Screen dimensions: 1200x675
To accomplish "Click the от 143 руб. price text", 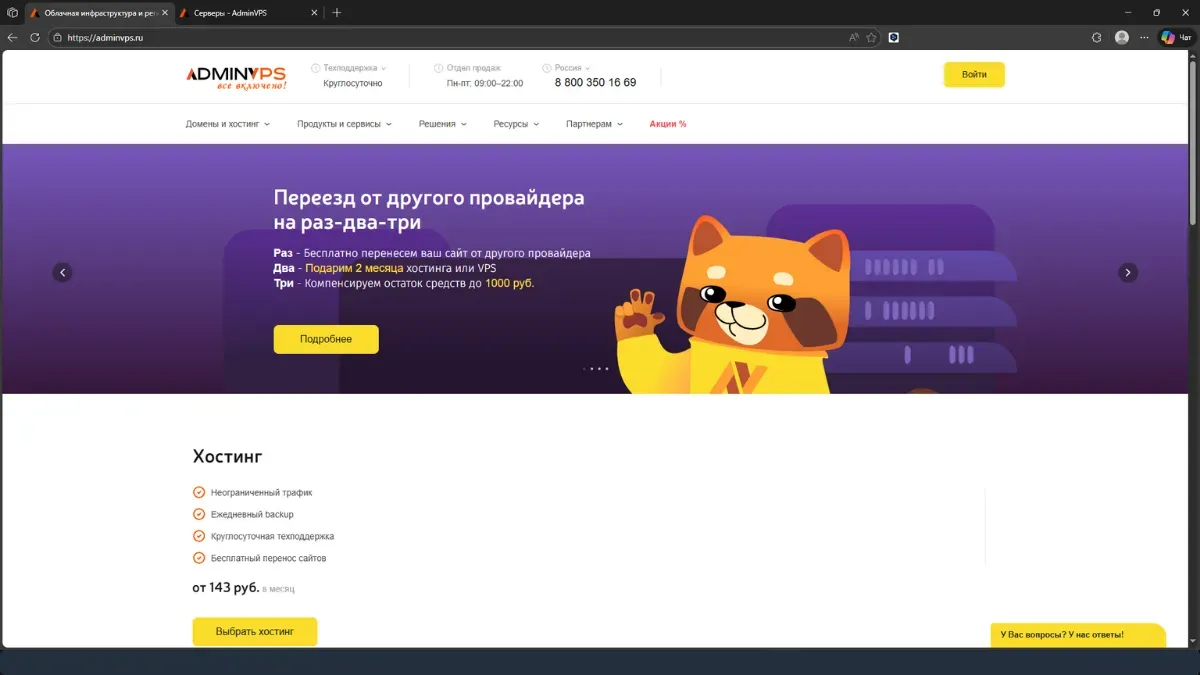I will pos(226,588).
